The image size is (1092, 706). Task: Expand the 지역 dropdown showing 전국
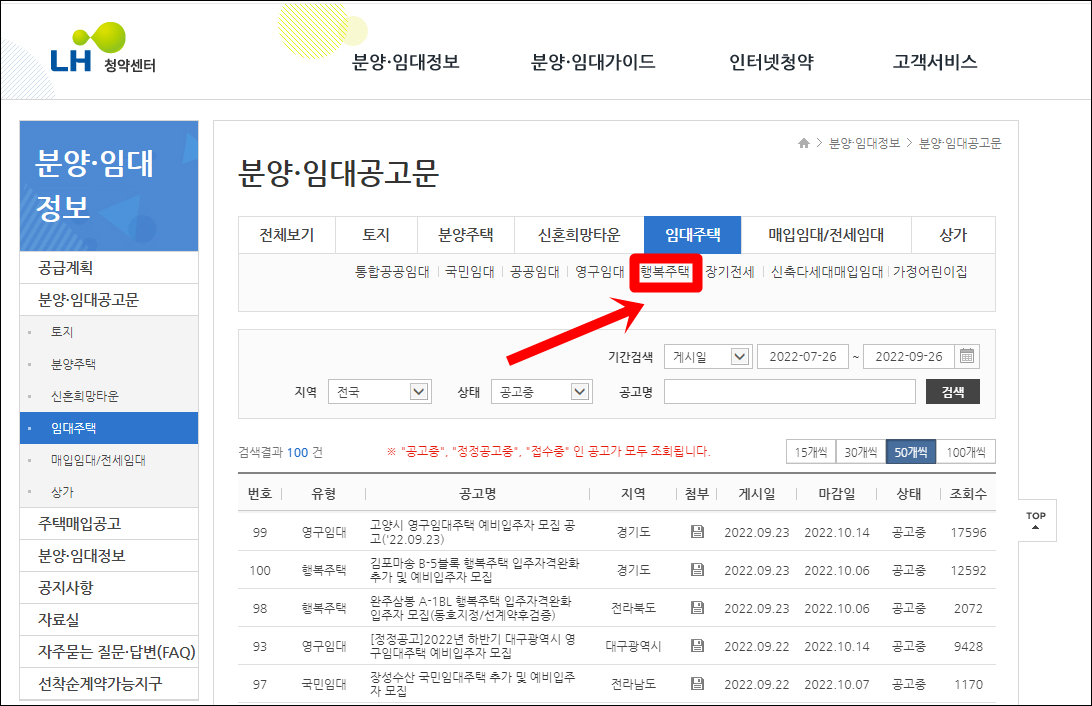click(x=380, y=391)
